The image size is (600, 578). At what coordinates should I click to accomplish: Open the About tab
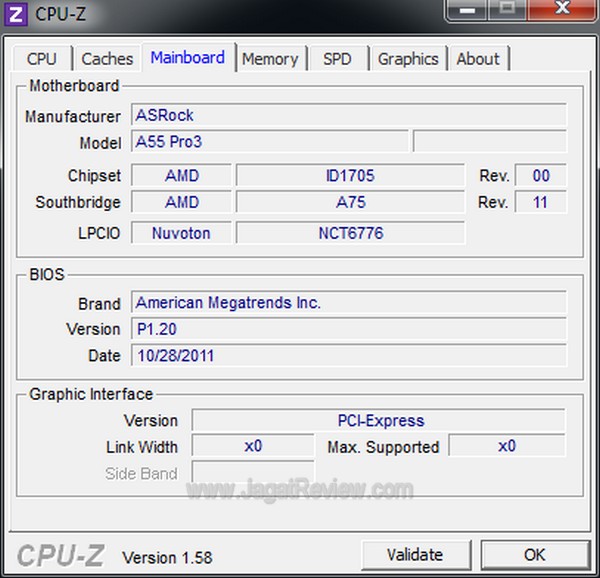point(478,59)
